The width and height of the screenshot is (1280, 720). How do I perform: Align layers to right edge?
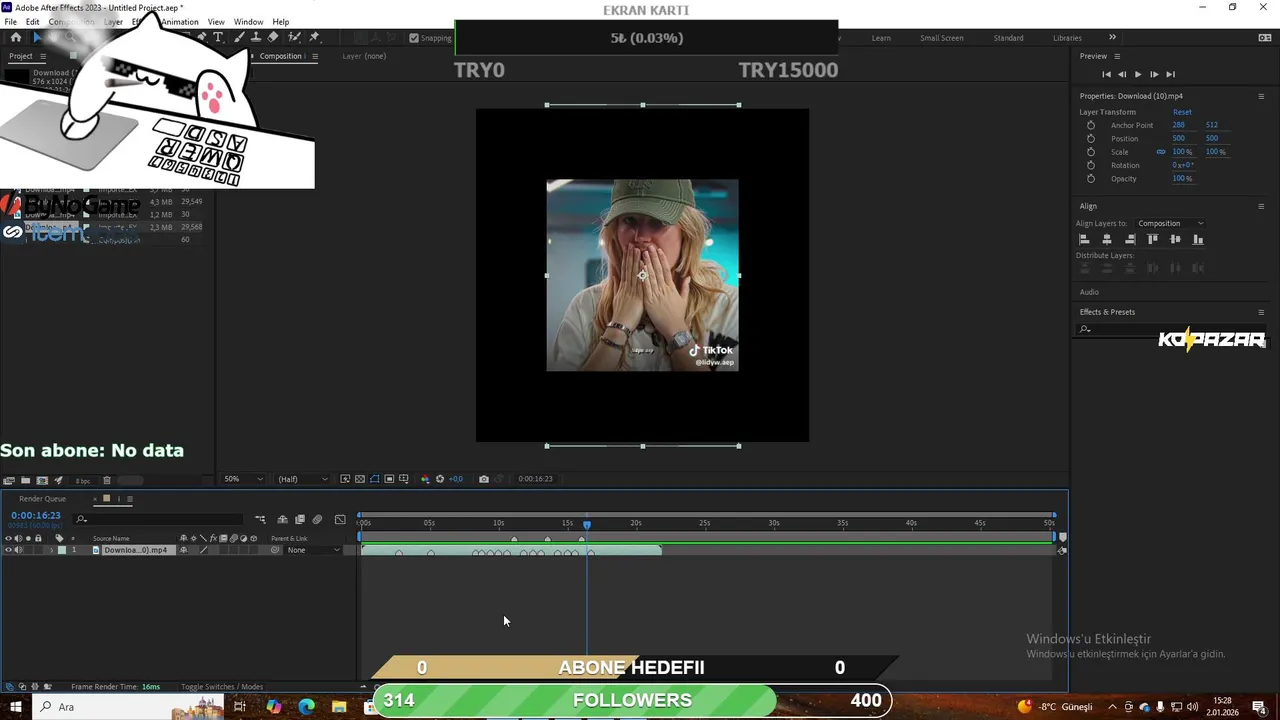click(x=1130, y=239)
